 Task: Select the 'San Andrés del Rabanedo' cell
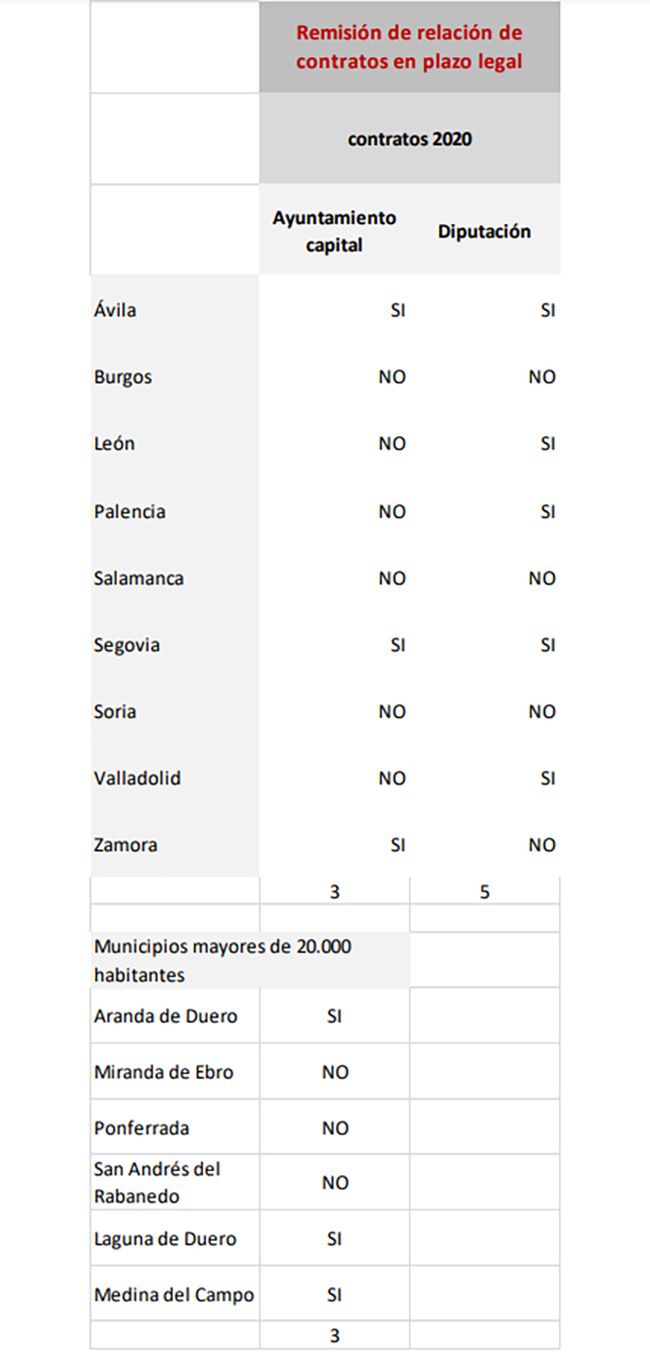(157, 1182)
